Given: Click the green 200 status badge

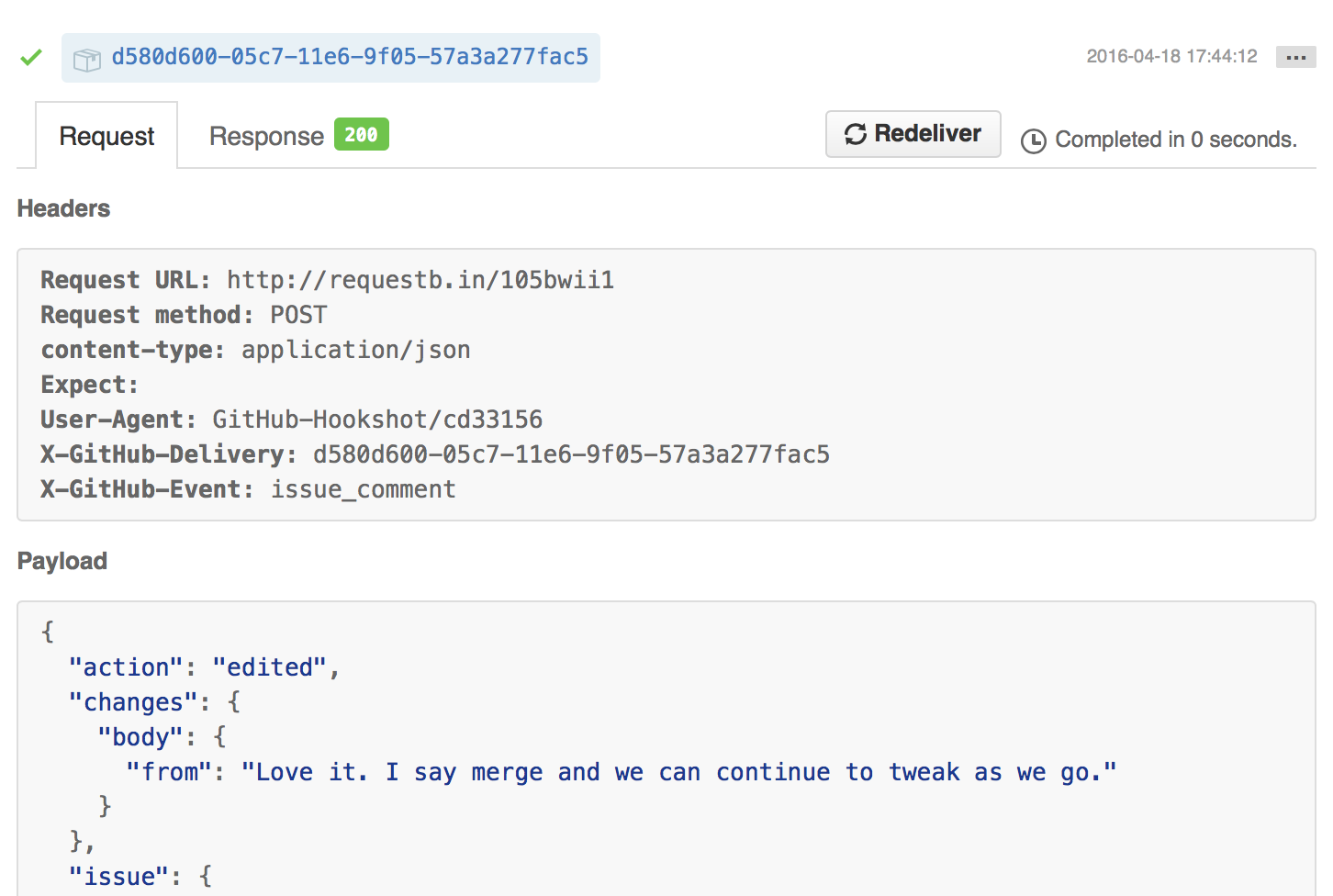Looking at the screenshot, I should click(360, 134).
